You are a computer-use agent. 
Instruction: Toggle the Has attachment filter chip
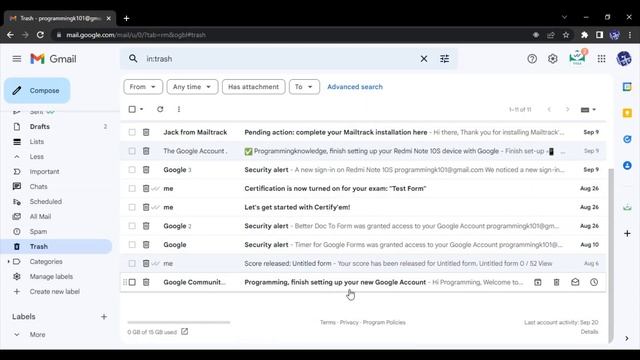(253, 87)
